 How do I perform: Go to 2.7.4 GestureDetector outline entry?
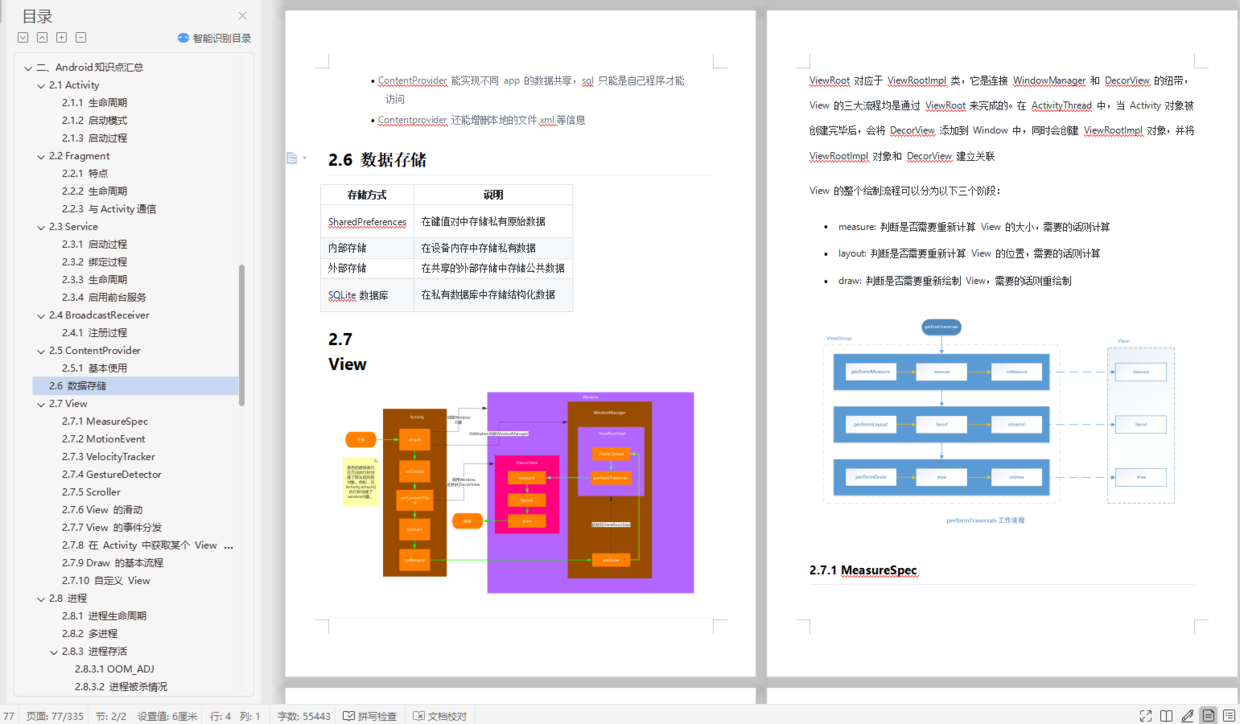click(x=111, y=475)
